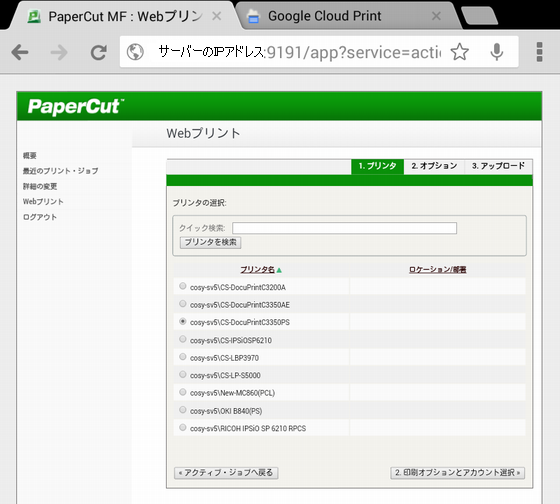Open the Webプリント sidebar link
This screenshot has width=560, height=504.
coord(43,201)
